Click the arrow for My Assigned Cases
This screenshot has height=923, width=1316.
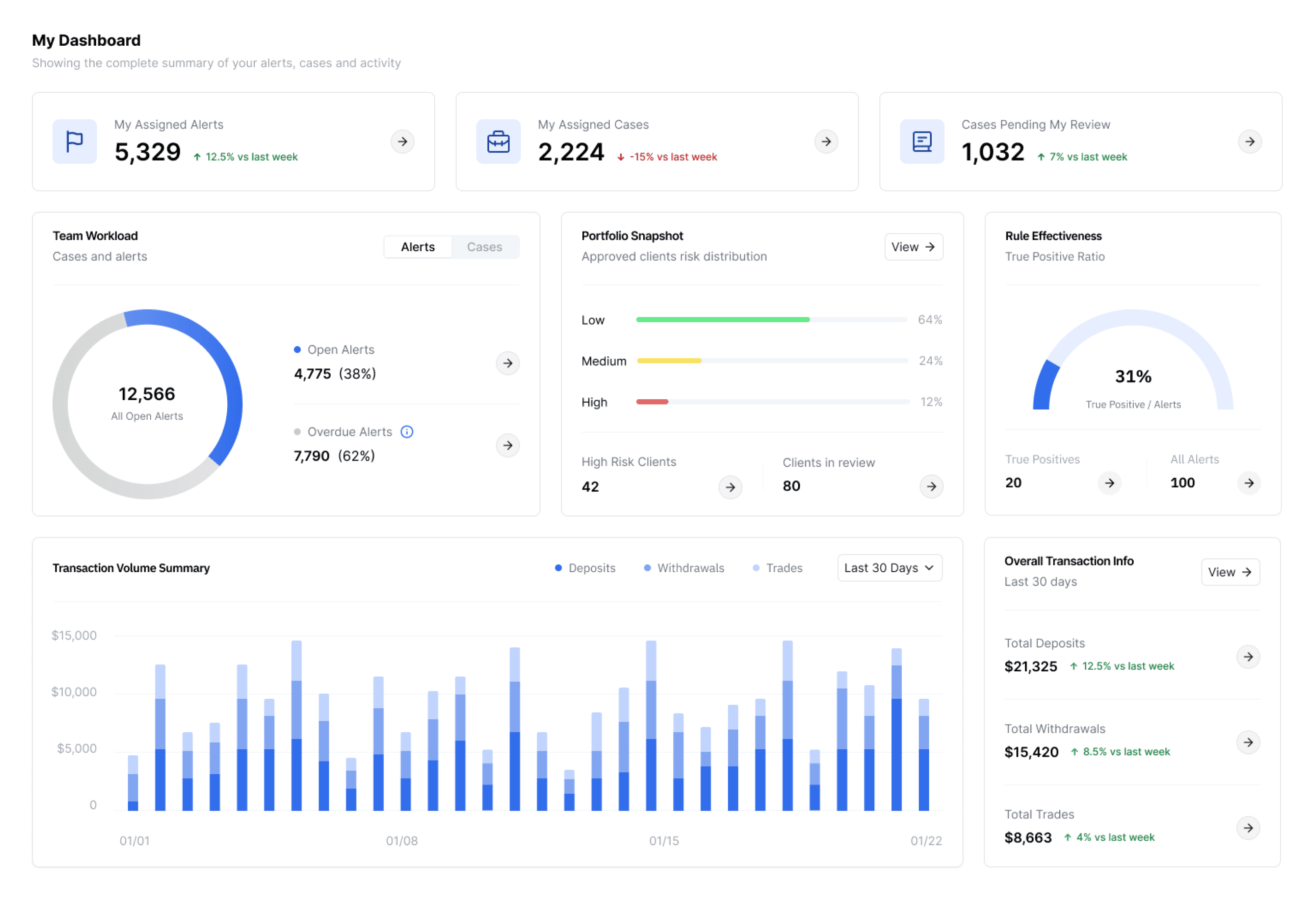click(x=826, y=141)
